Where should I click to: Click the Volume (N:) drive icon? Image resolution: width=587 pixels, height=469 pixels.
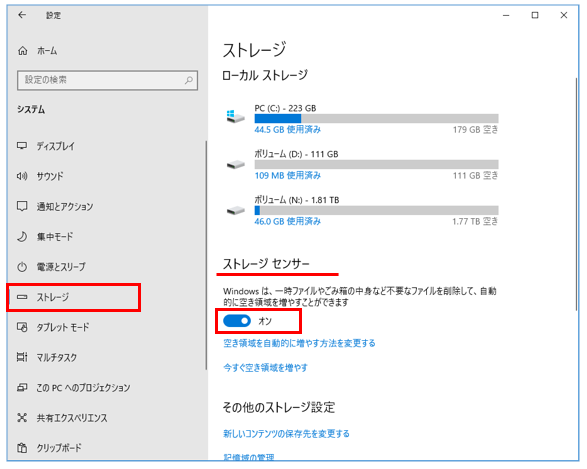235,210
